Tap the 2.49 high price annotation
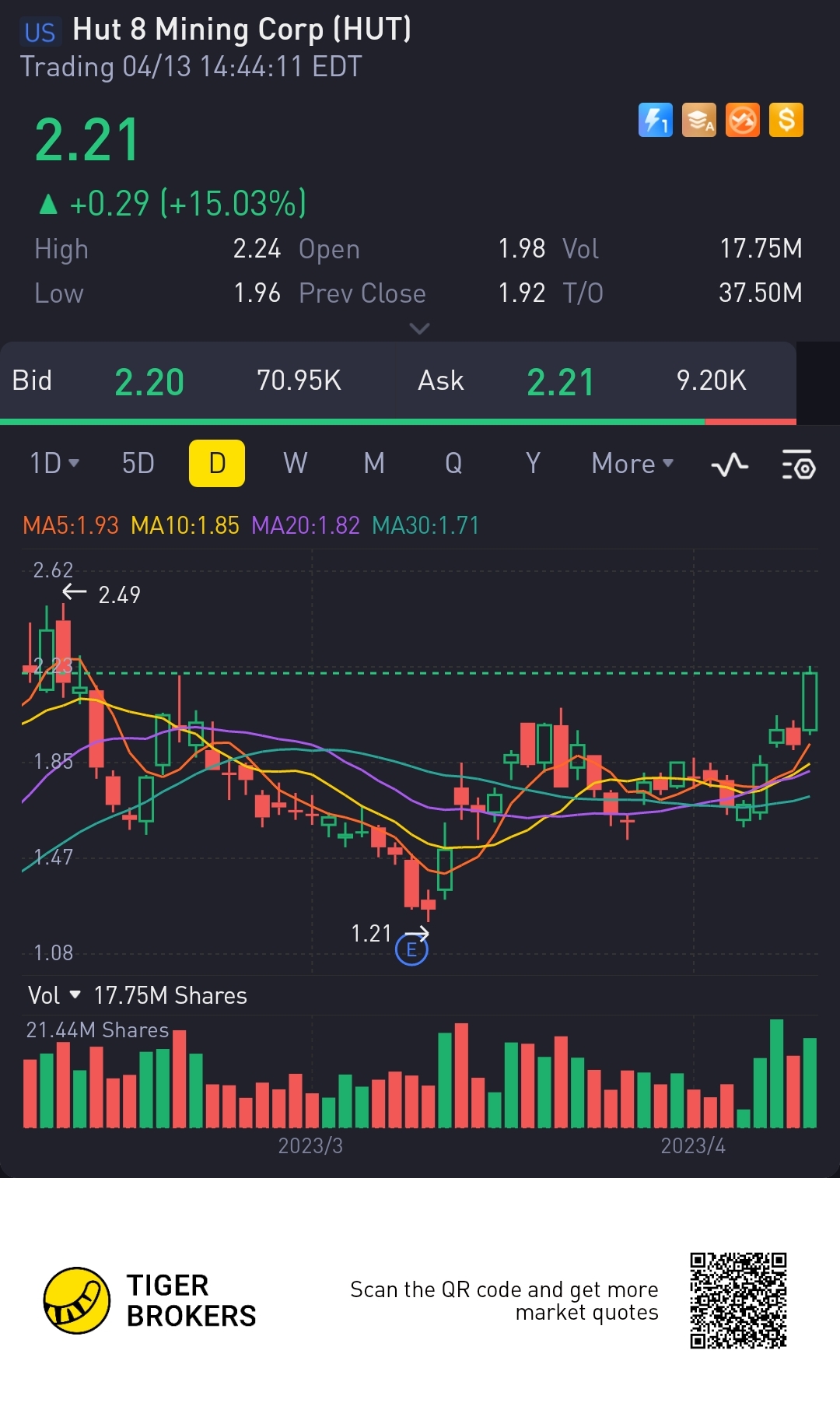The image size is (840, 1424). coord(119,595)
